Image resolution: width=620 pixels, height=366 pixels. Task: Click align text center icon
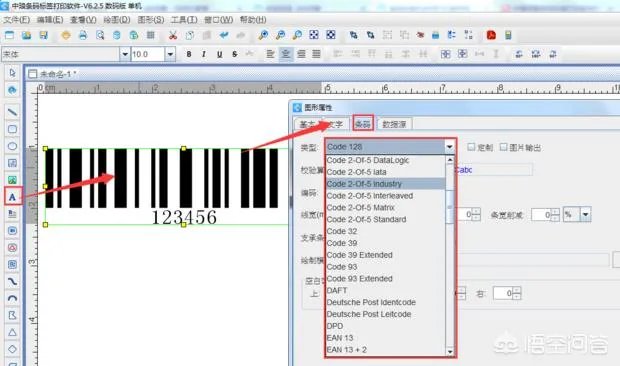click(x=286, y=54)
